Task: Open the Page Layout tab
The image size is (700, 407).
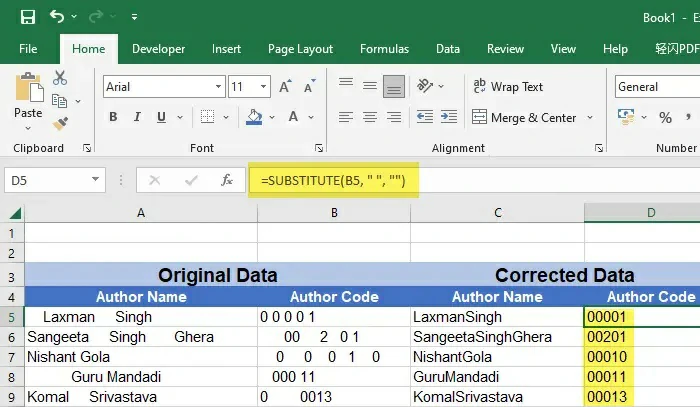Action: [x=300, y=48]
